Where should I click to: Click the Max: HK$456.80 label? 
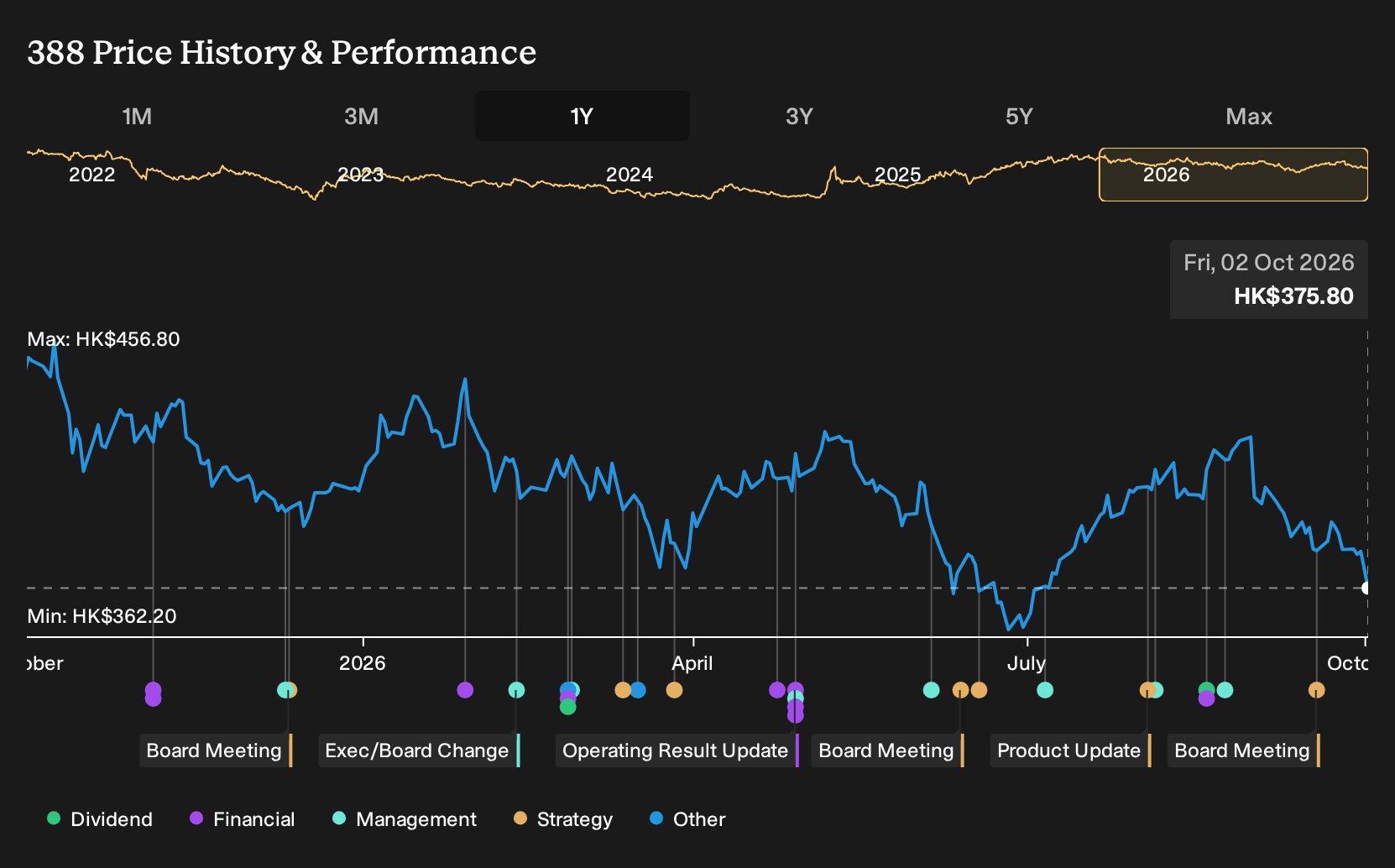(x=103, y=339)
